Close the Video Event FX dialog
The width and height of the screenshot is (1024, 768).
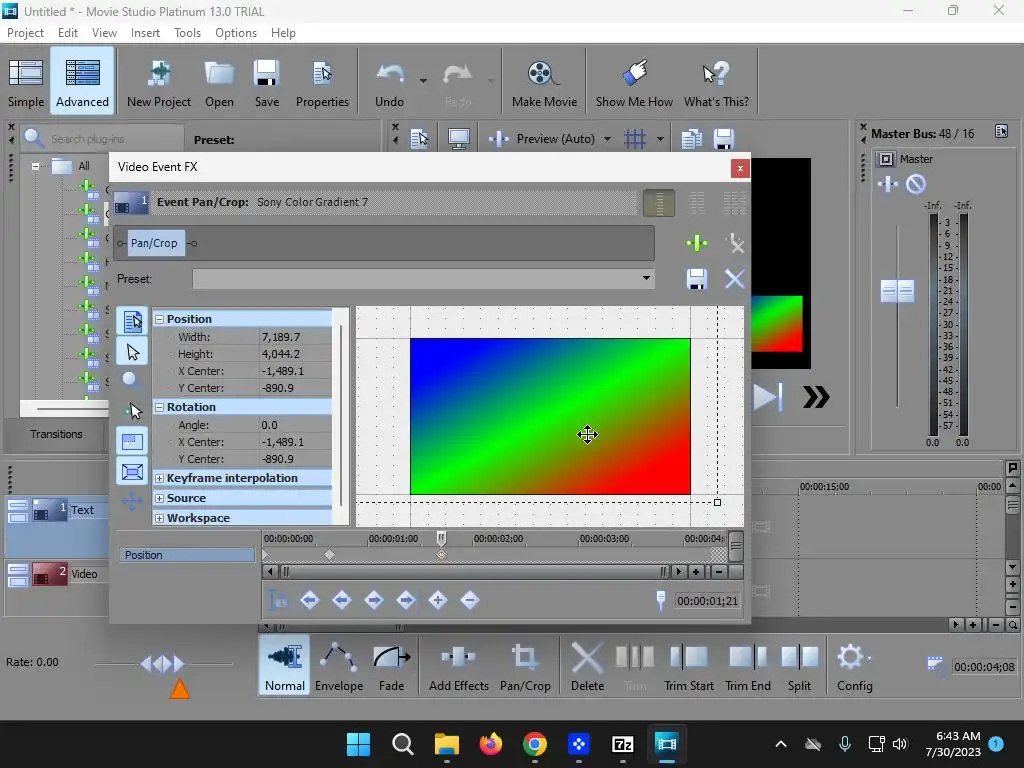(x=740, y=168)
